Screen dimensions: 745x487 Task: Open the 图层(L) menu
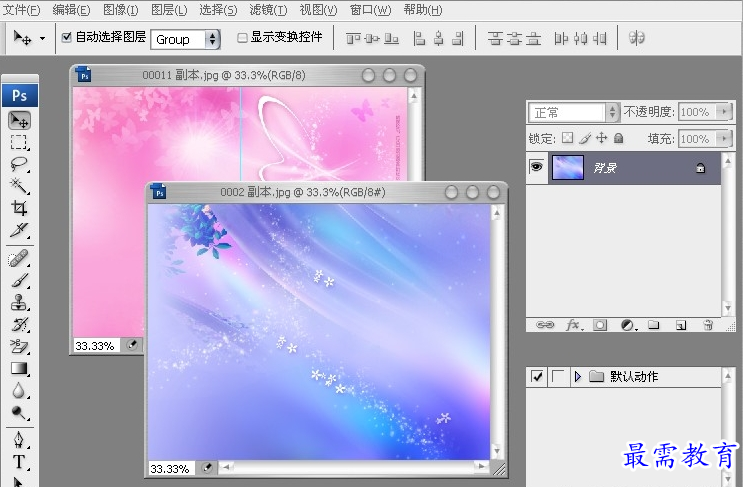(169, 10)
